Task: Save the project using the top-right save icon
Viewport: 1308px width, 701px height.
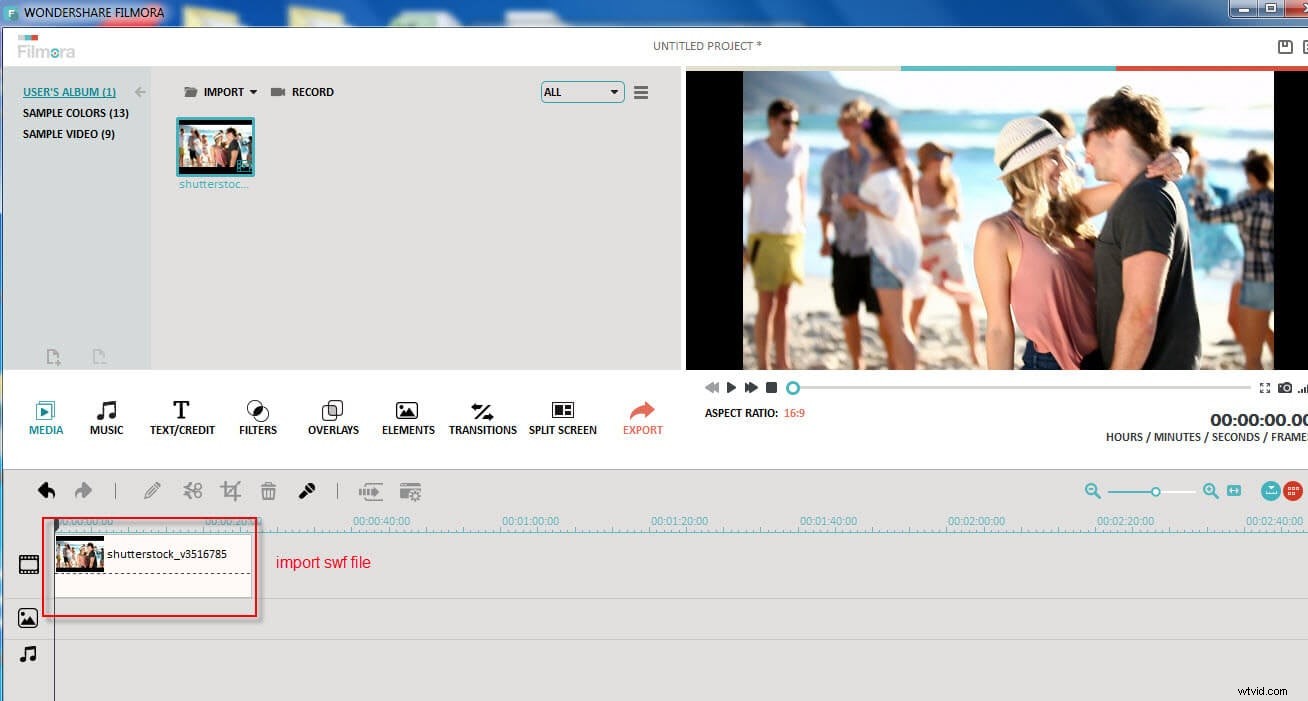Action: click(x=1287, y=46)
